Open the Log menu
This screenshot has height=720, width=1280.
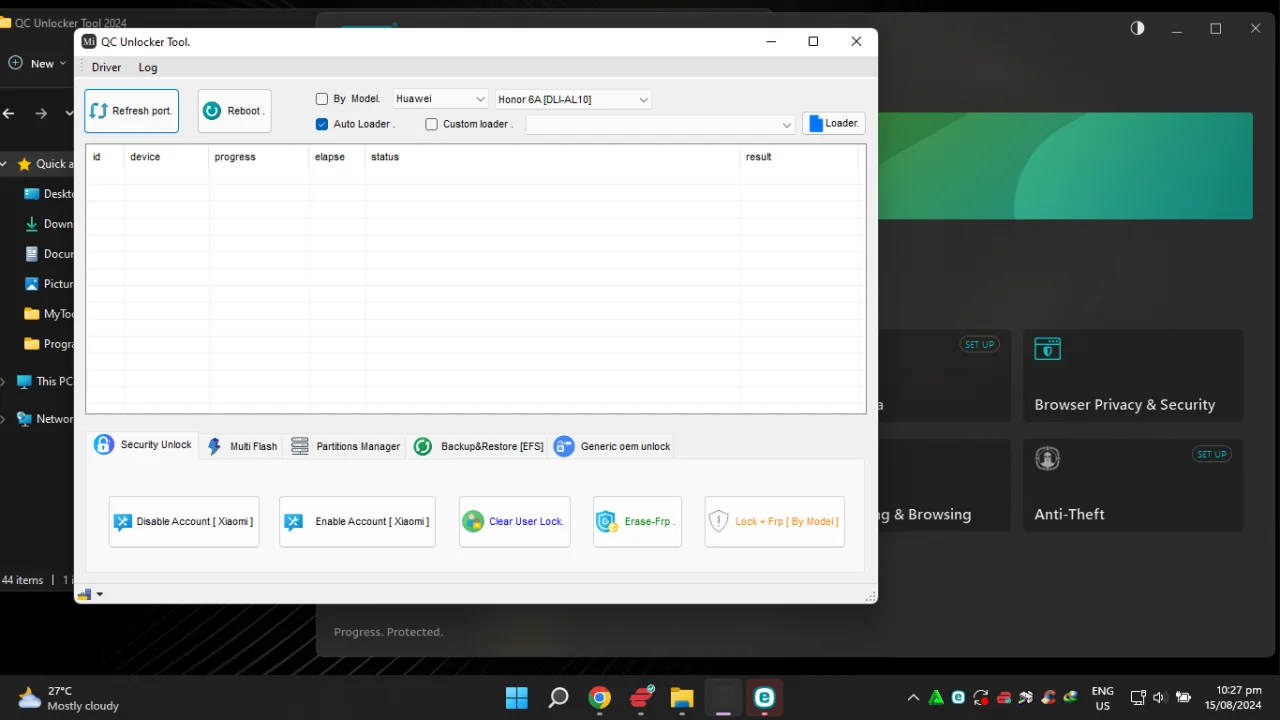(148, 67)
